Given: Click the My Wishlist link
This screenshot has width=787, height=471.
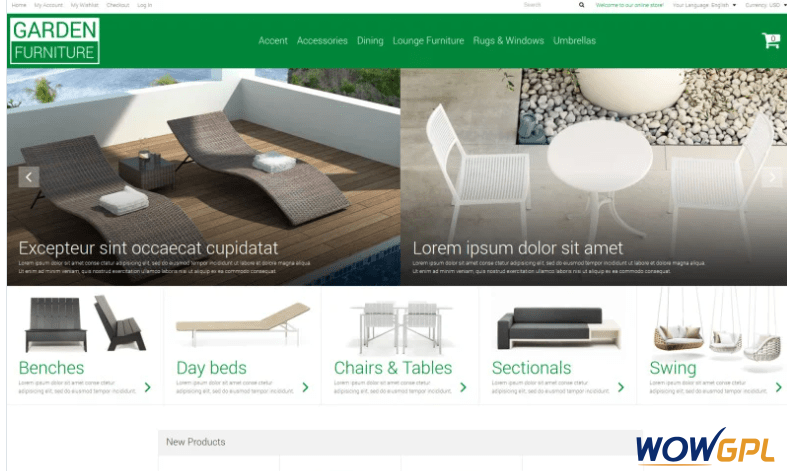Looking at the screenshot, I should point(84,5).
